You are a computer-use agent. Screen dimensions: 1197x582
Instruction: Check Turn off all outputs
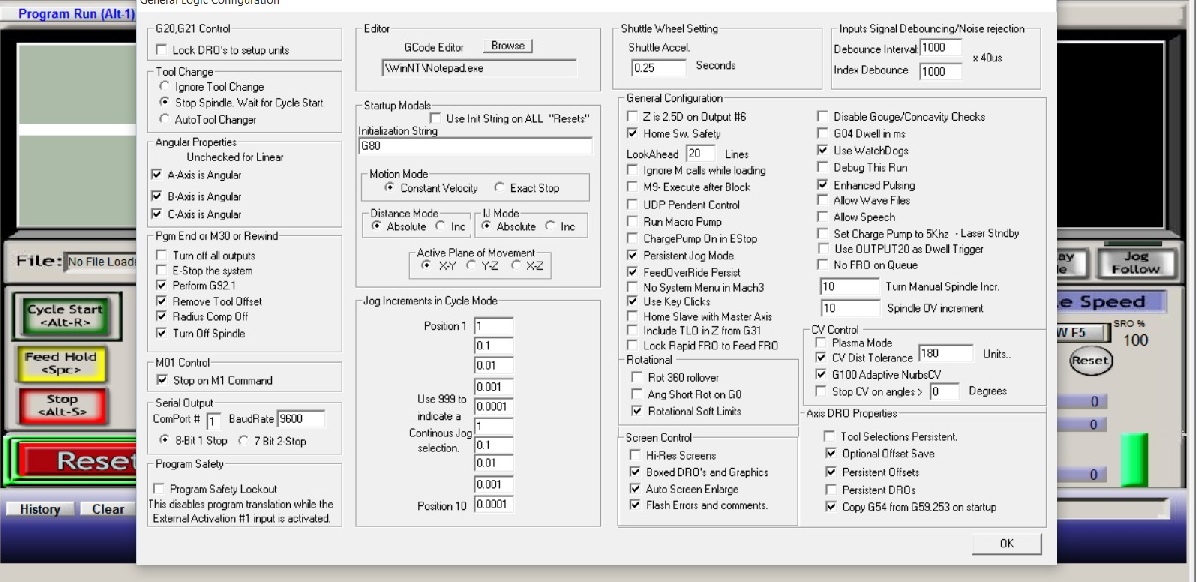pos(161,255)
